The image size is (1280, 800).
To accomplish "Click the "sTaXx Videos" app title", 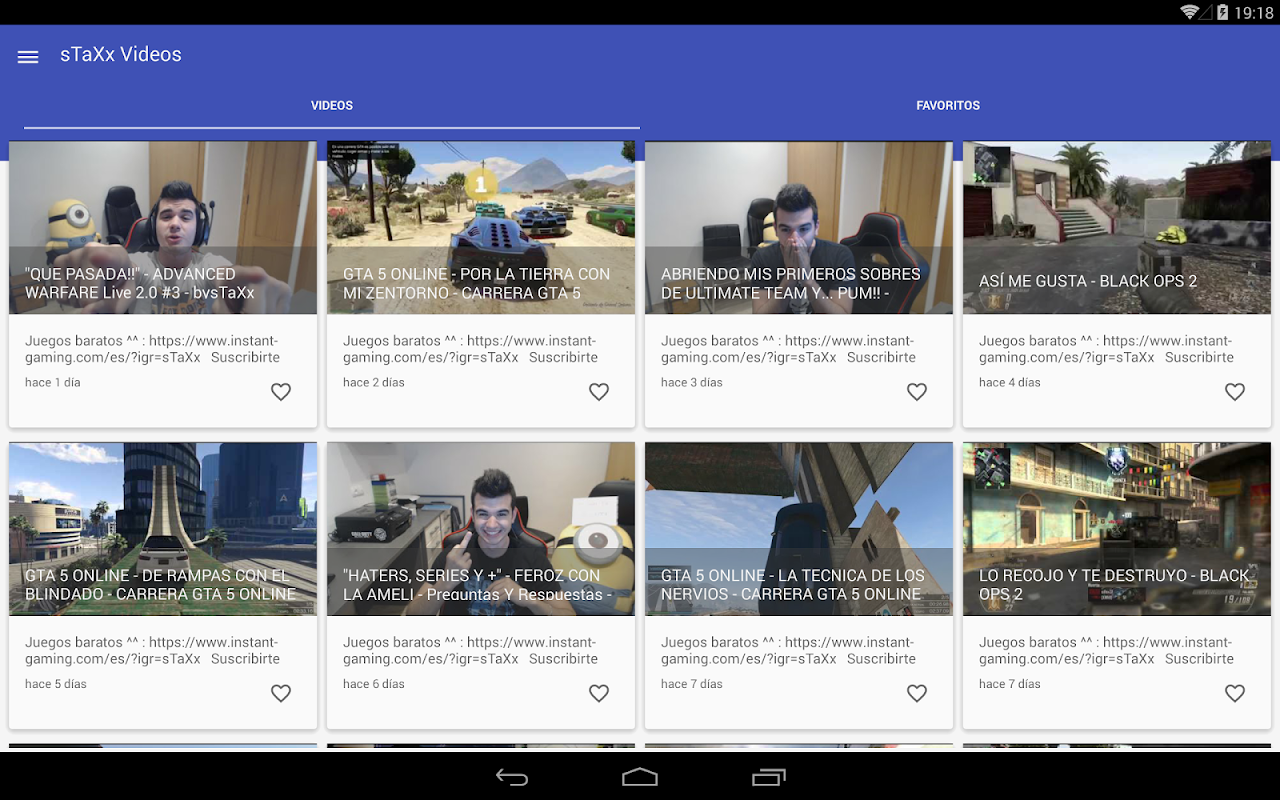I will [x=121, y=55].
